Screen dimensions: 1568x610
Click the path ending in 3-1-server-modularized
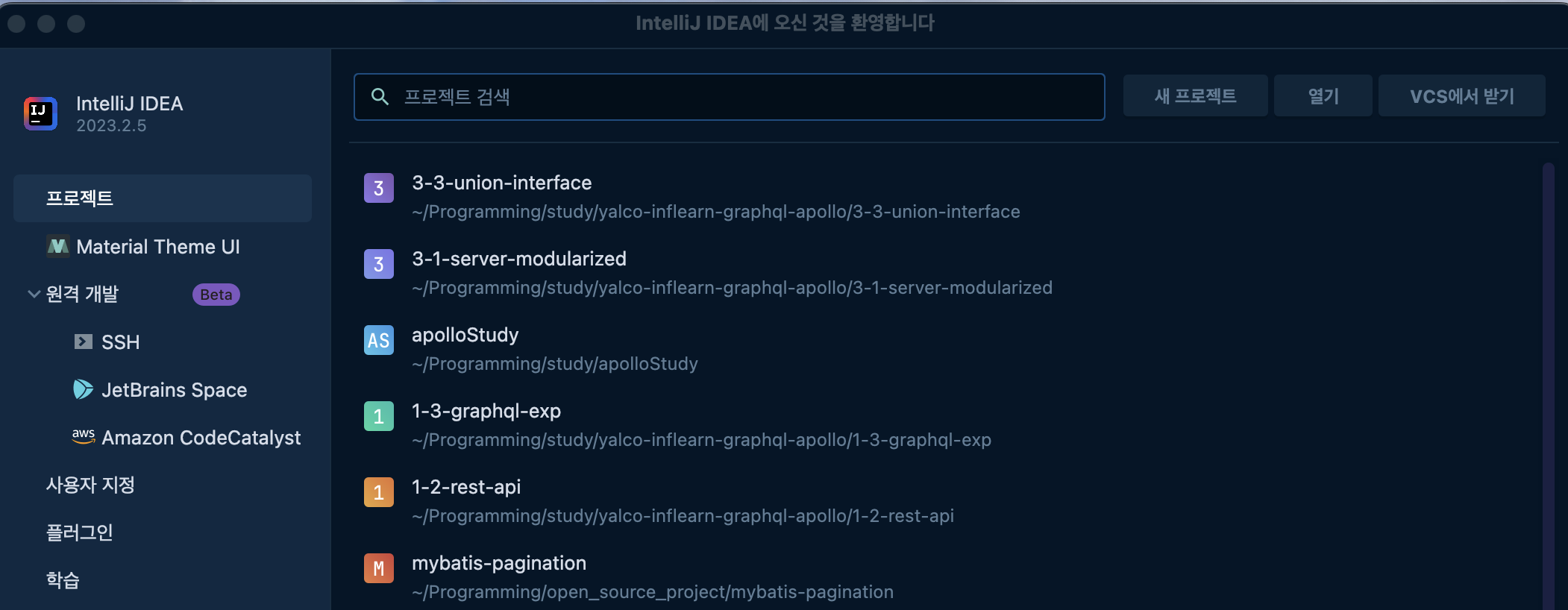732,288
